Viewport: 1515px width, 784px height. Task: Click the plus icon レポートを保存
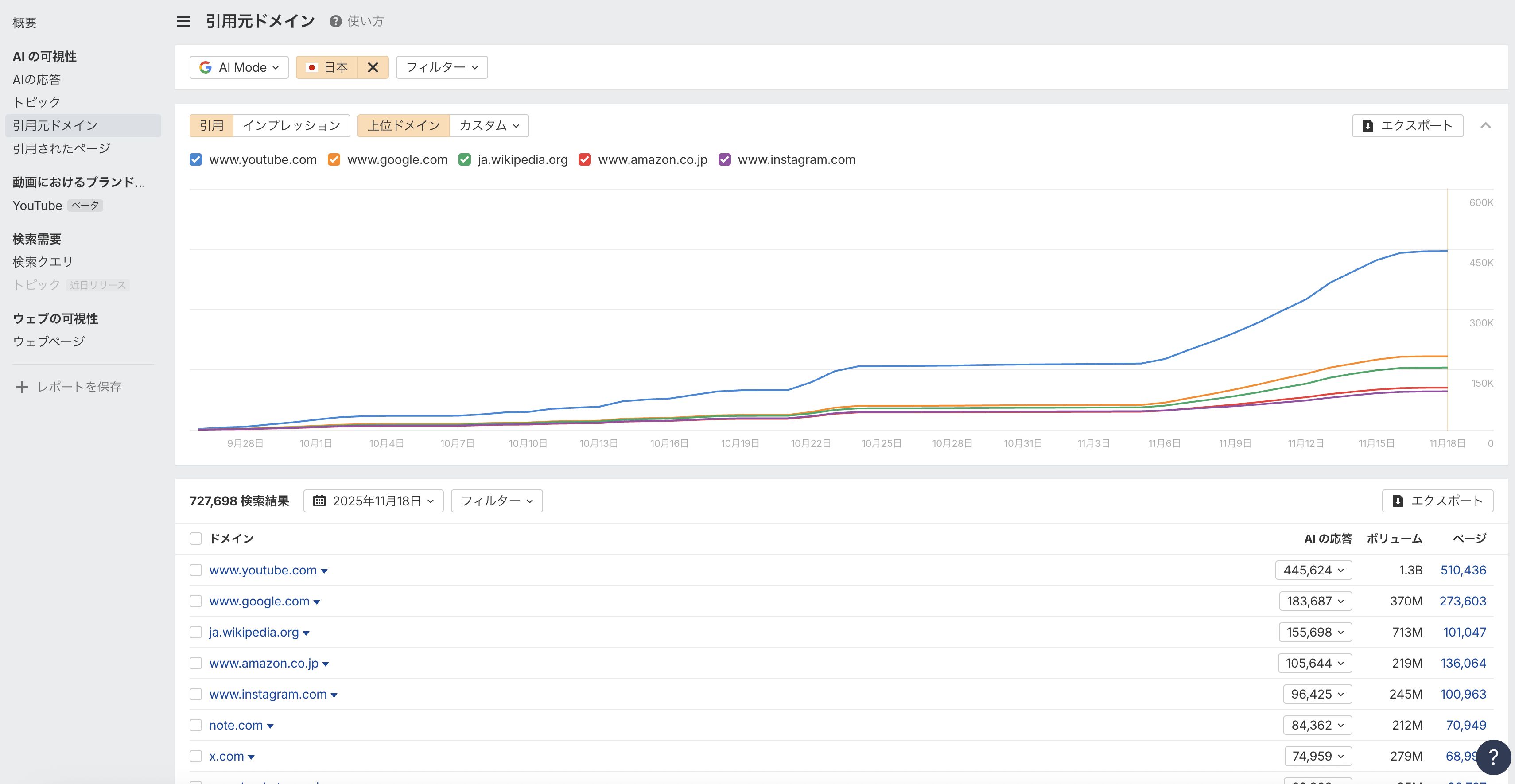click(x=22, y=387)
